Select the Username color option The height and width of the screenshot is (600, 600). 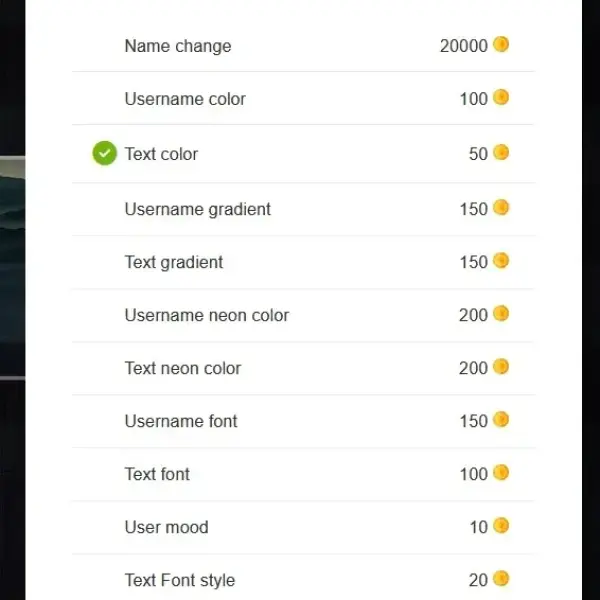pyautogui.click(x=303, y=98)
